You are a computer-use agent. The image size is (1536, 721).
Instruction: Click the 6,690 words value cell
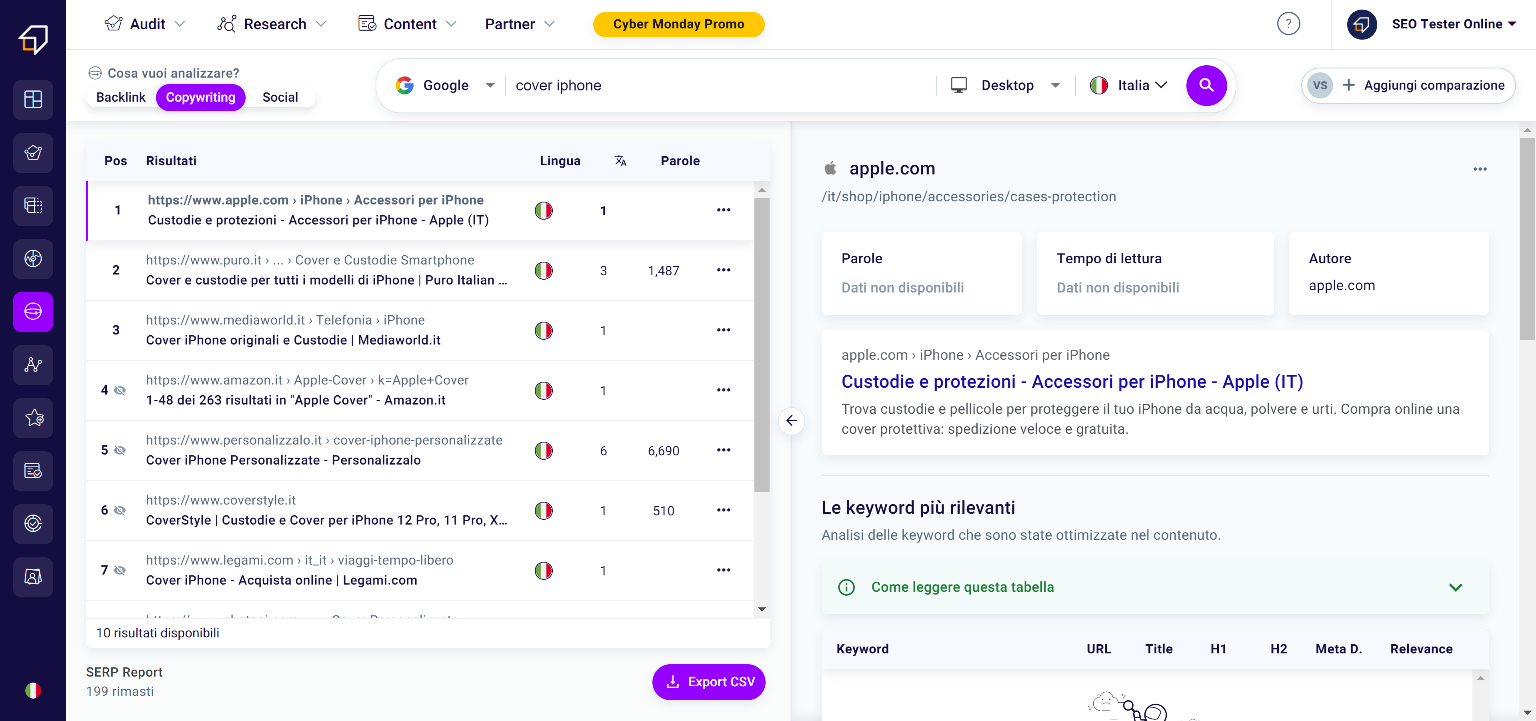pos(663,451)
